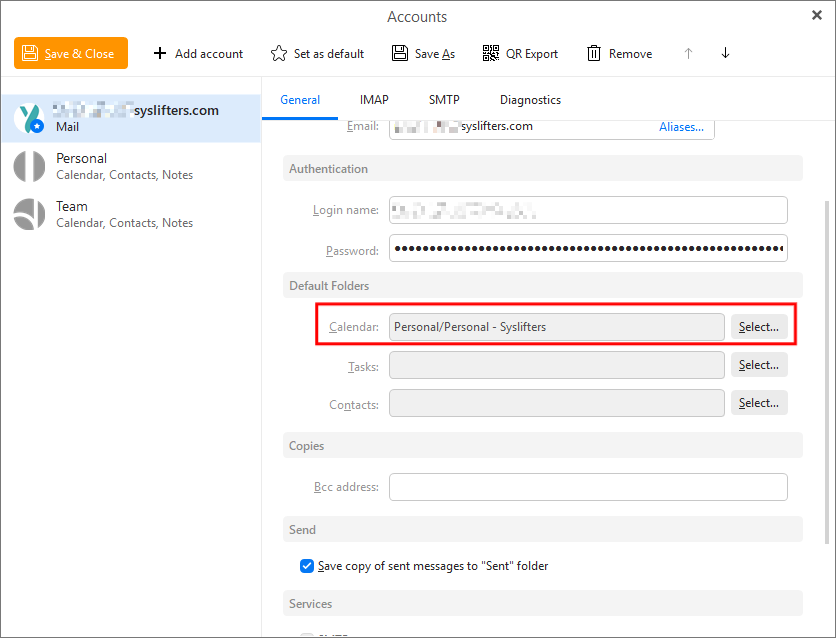Click the Authentication section header

tap(543, 169)
